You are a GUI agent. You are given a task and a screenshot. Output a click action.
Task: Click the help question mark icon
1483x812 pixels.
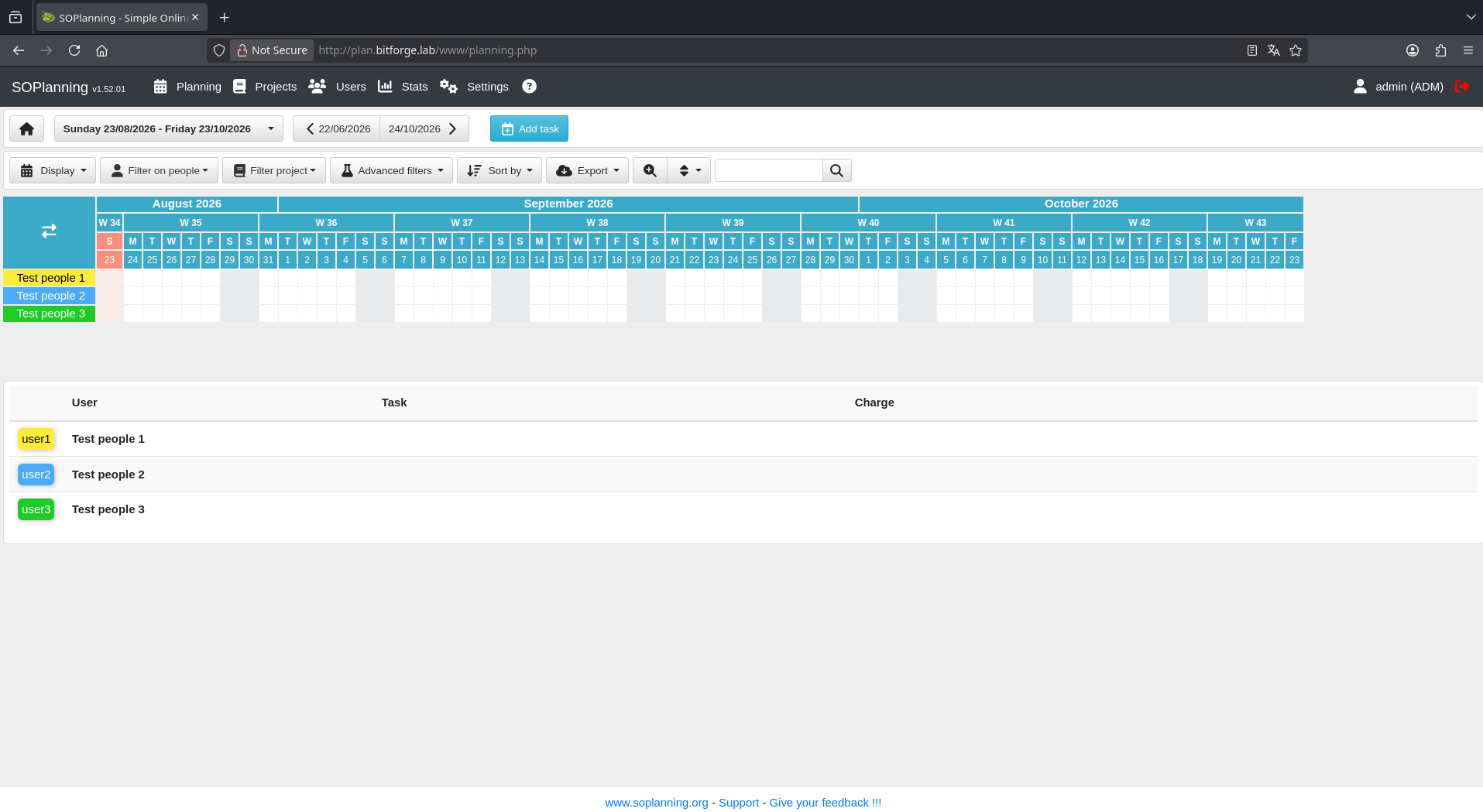coord(529,87)
